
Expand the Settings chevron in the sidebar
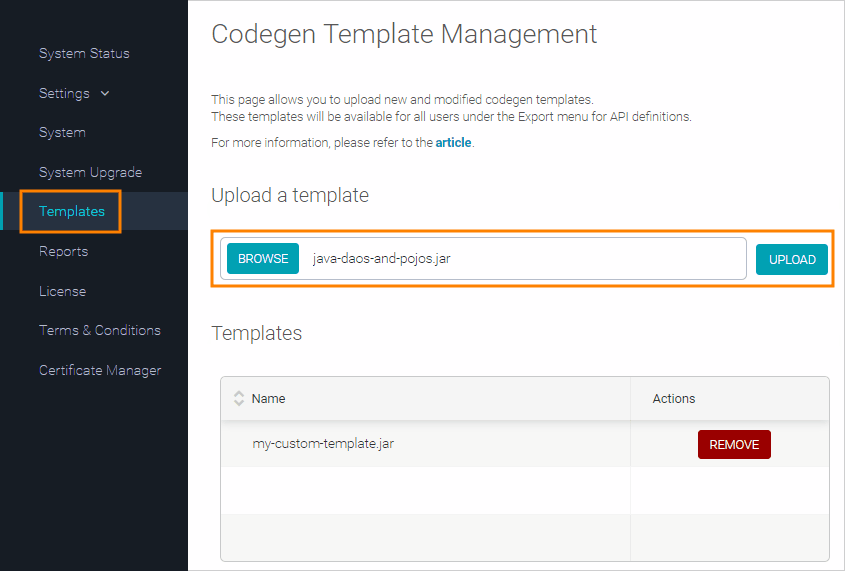[x=105, y=93]
